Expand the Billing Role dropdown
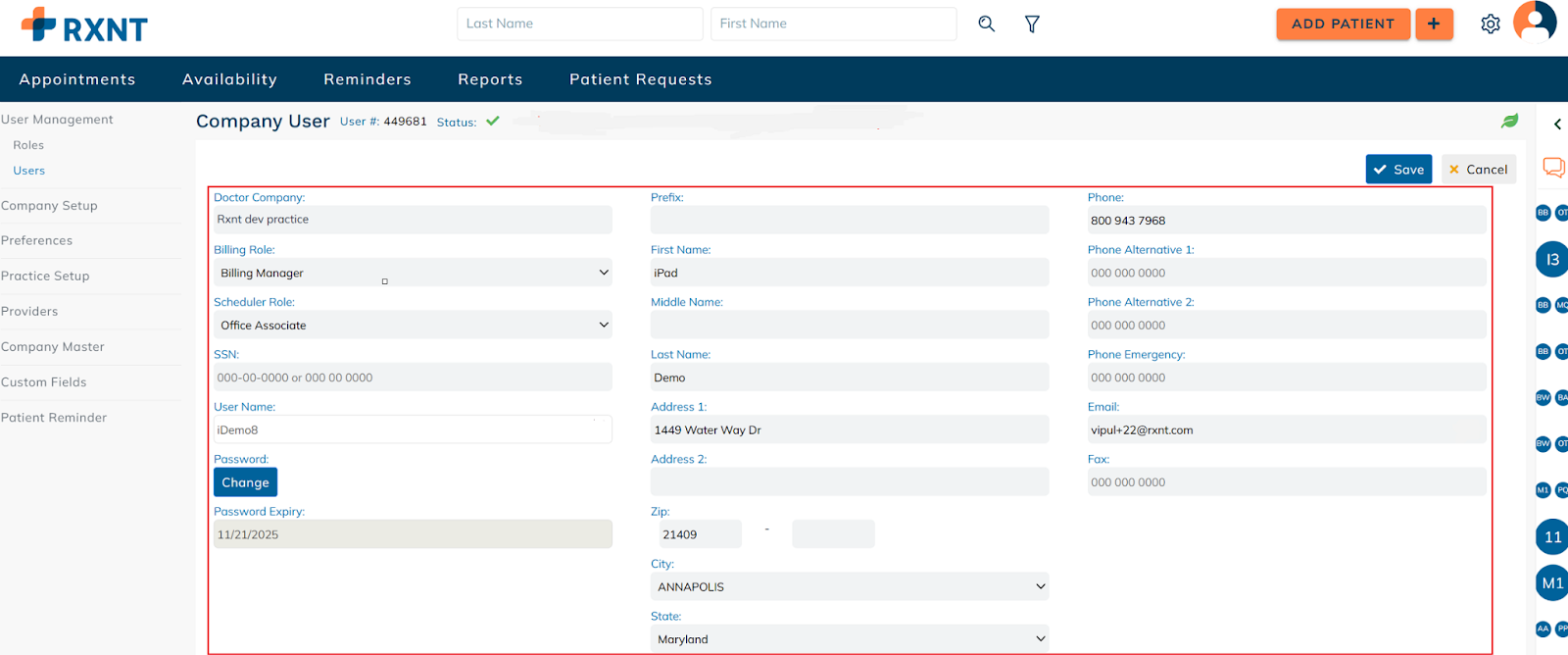1568x655 pixels. tap(413, 273)
